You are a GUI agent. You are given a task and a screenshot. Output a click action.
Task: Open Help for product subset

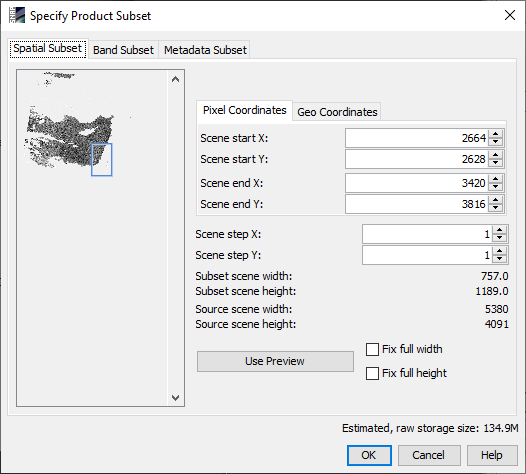(492, 455)
